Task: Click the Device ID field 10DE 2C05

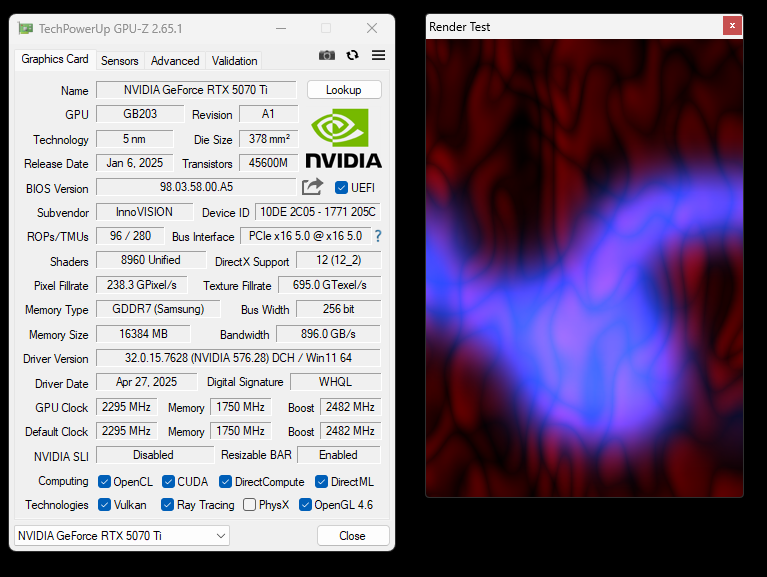Action: tap(318, 212)
